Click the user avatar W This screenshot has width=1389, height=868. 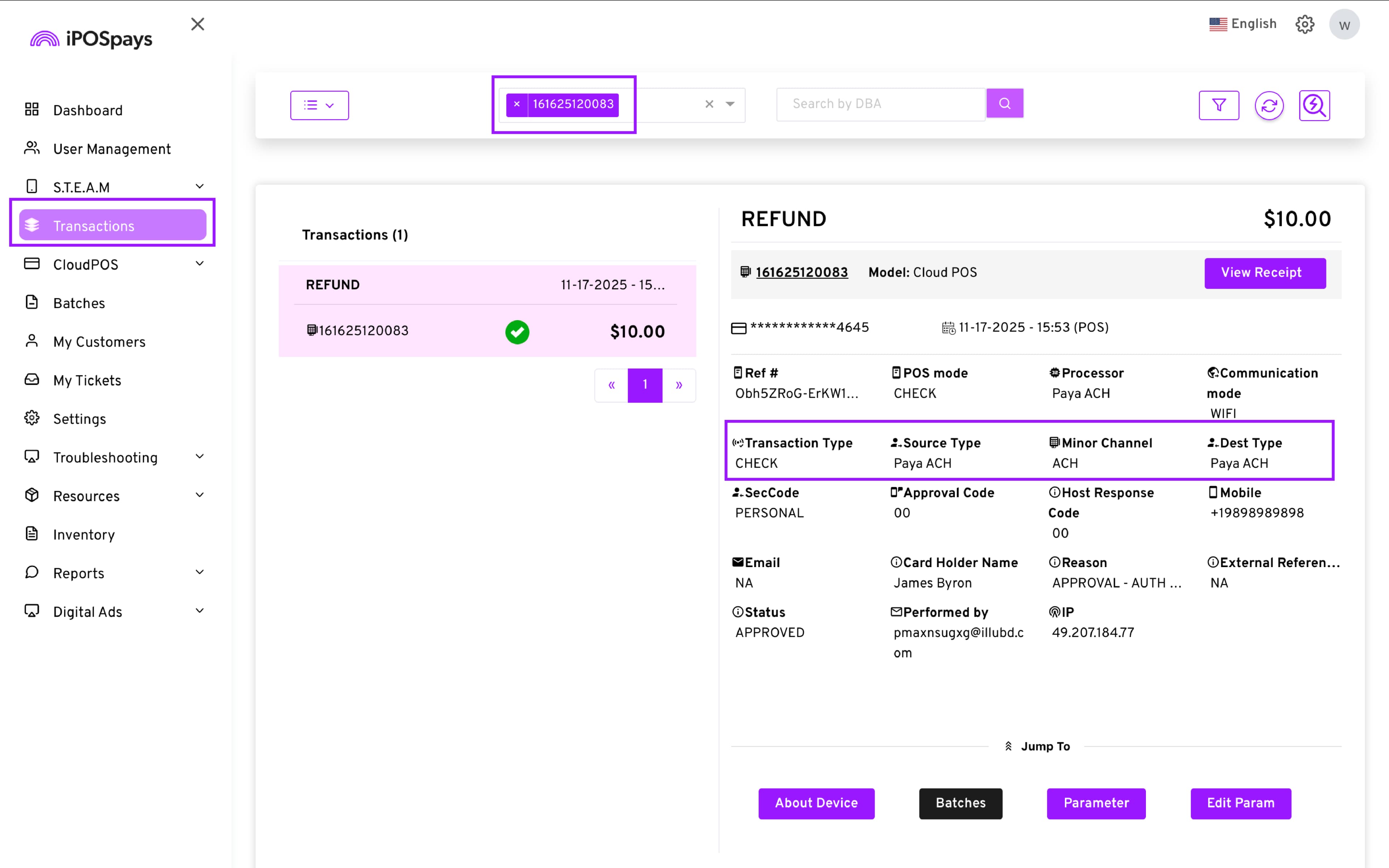click(x=1344, y=25)
